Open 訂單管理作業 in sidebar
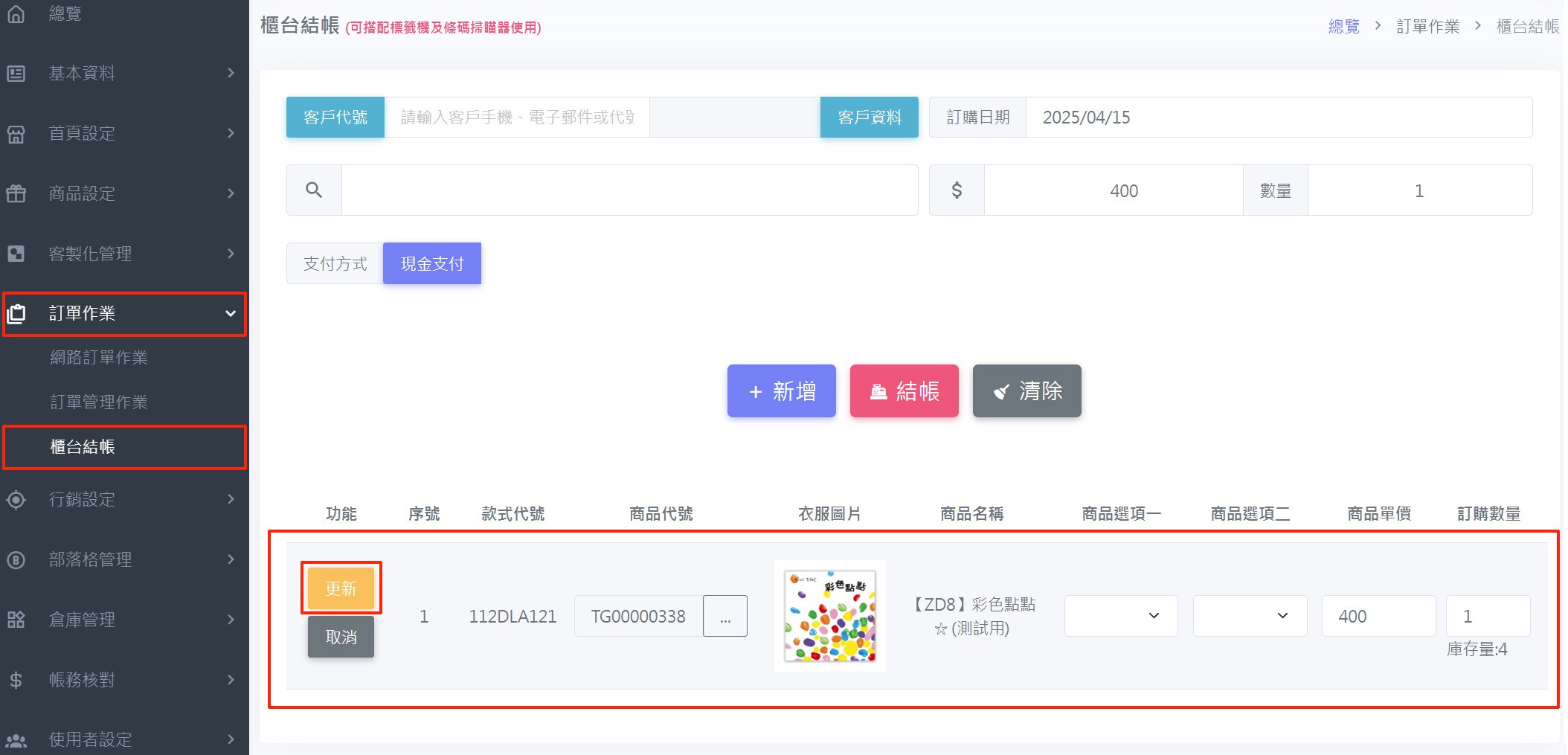The height and width of the screenshot is (755, 1568). point(98,402)
